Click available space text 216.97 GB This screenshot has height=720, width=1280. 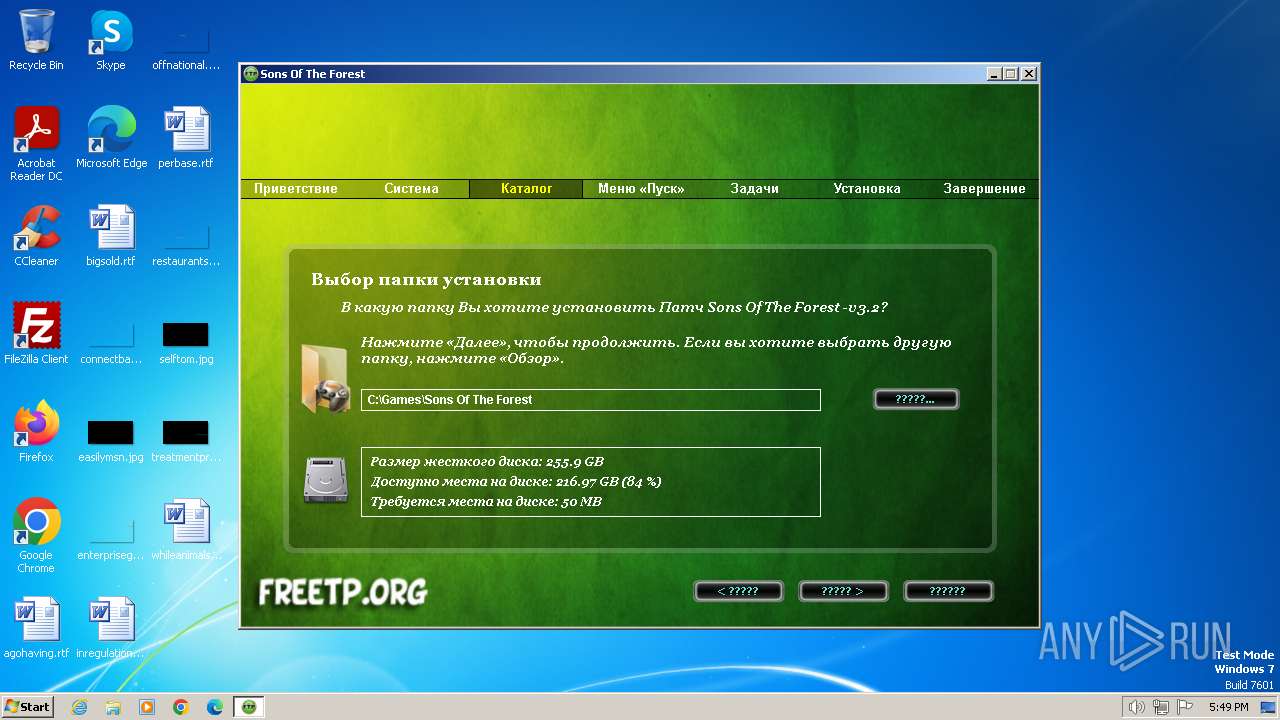(x=516, y=482)
